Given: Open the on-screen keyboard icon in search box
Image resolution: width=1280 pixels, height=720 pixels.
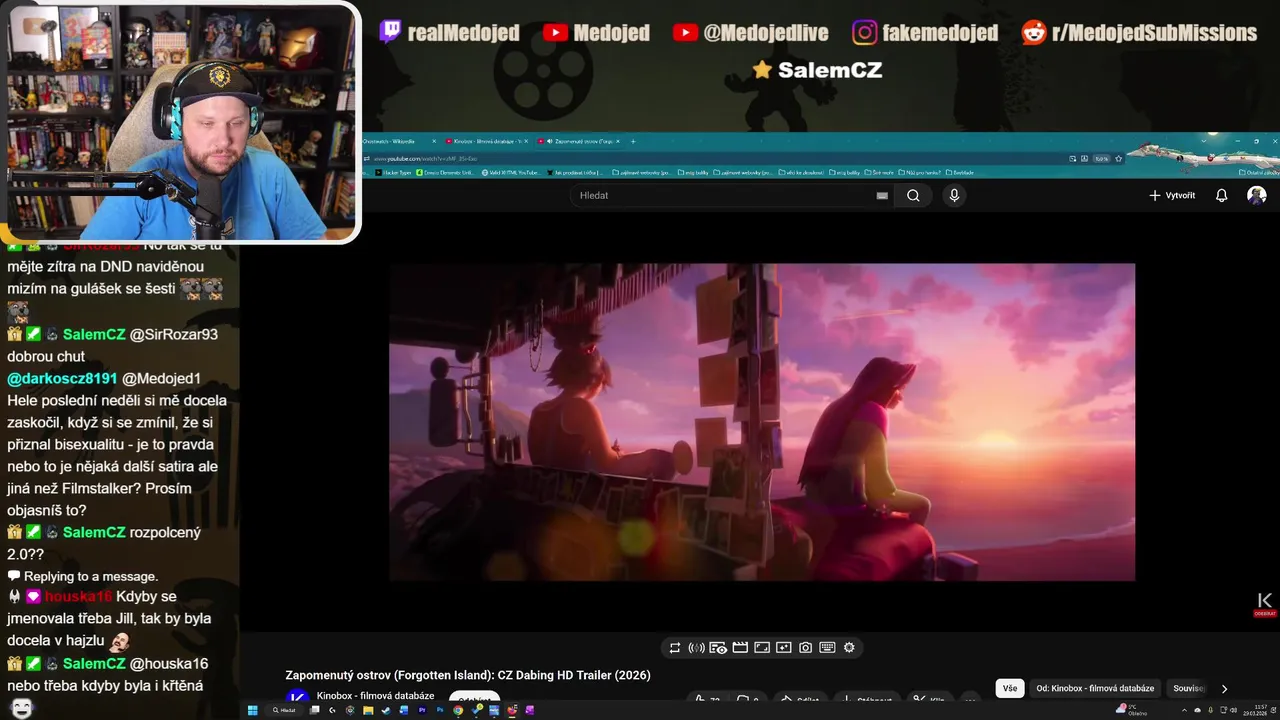Looking at the screenshot, I should [x=882, y=196].
